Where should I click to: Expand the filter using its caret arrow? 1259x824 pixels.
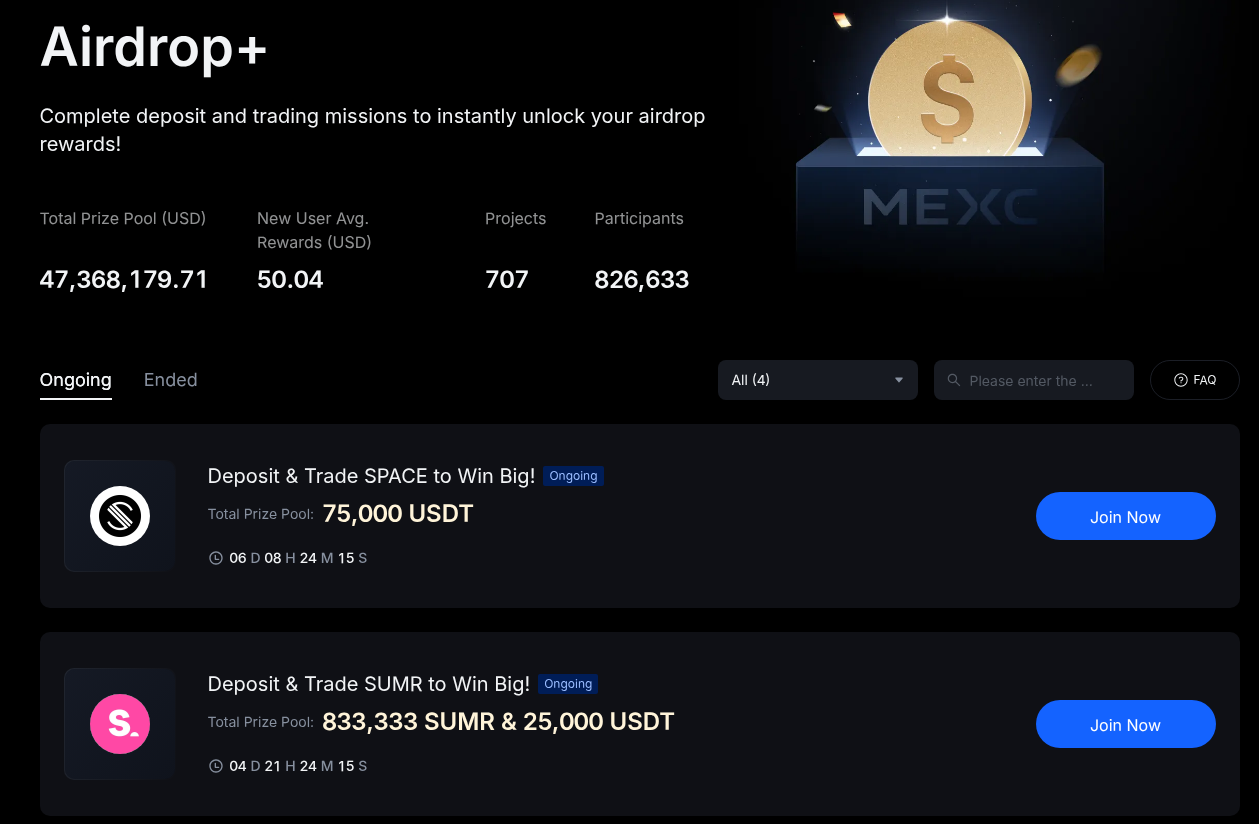pyautogui.click(x=898, y=380)
